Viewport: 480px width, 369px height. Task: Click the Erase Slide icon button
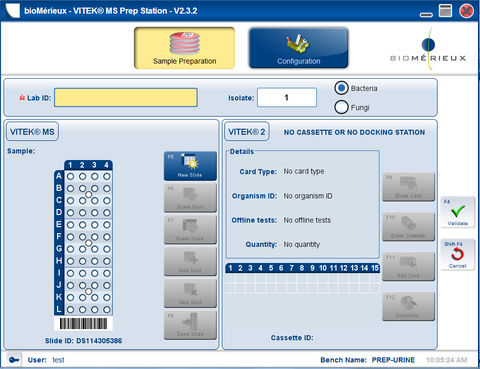pyautogui.click(x=190, y=229)
